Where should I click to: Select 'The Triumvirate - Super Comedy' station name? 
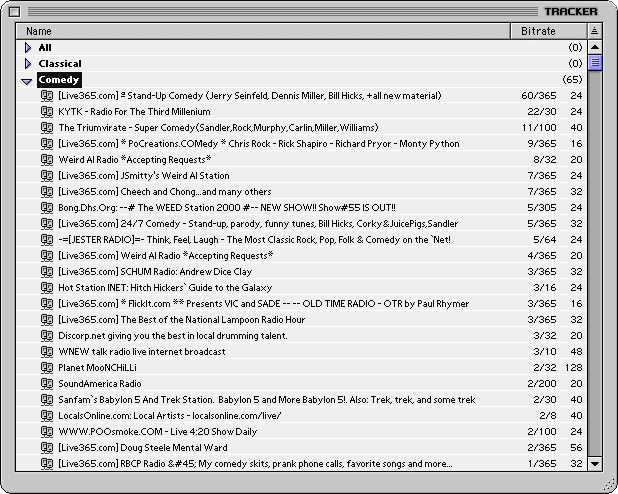tap(218, 128)
